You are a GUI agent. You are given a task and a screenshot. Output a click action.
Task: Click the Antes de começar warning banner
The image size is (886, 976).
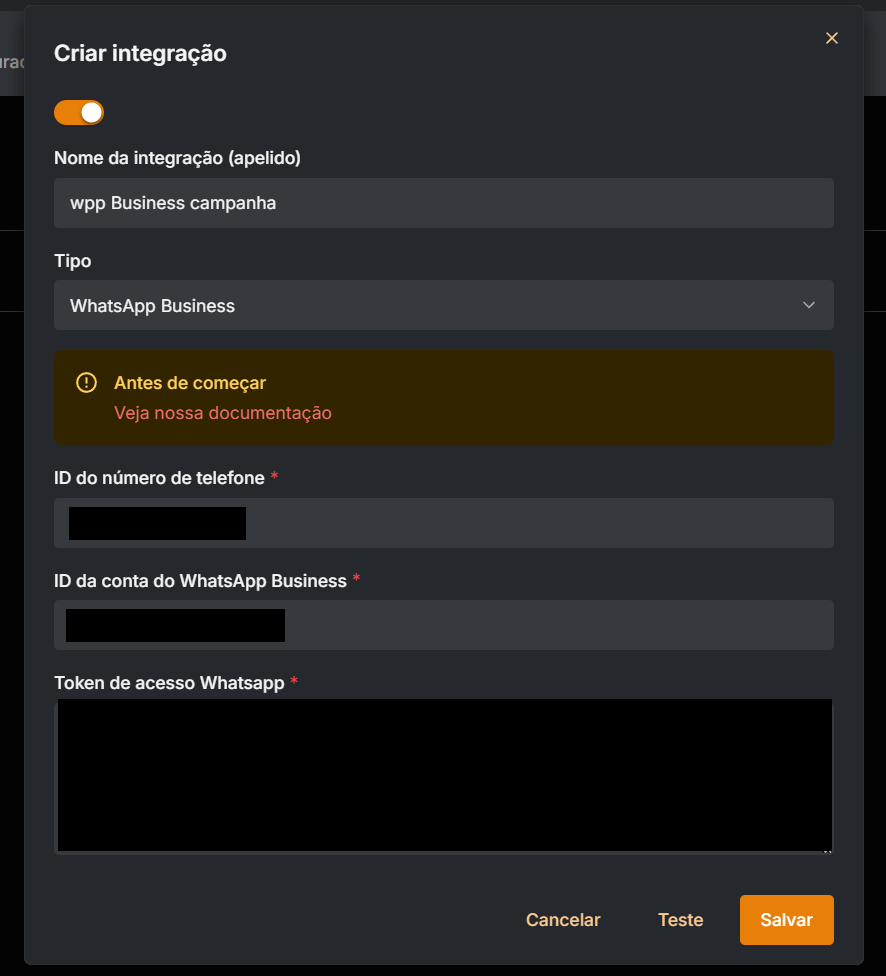click(x=444, y=397)
